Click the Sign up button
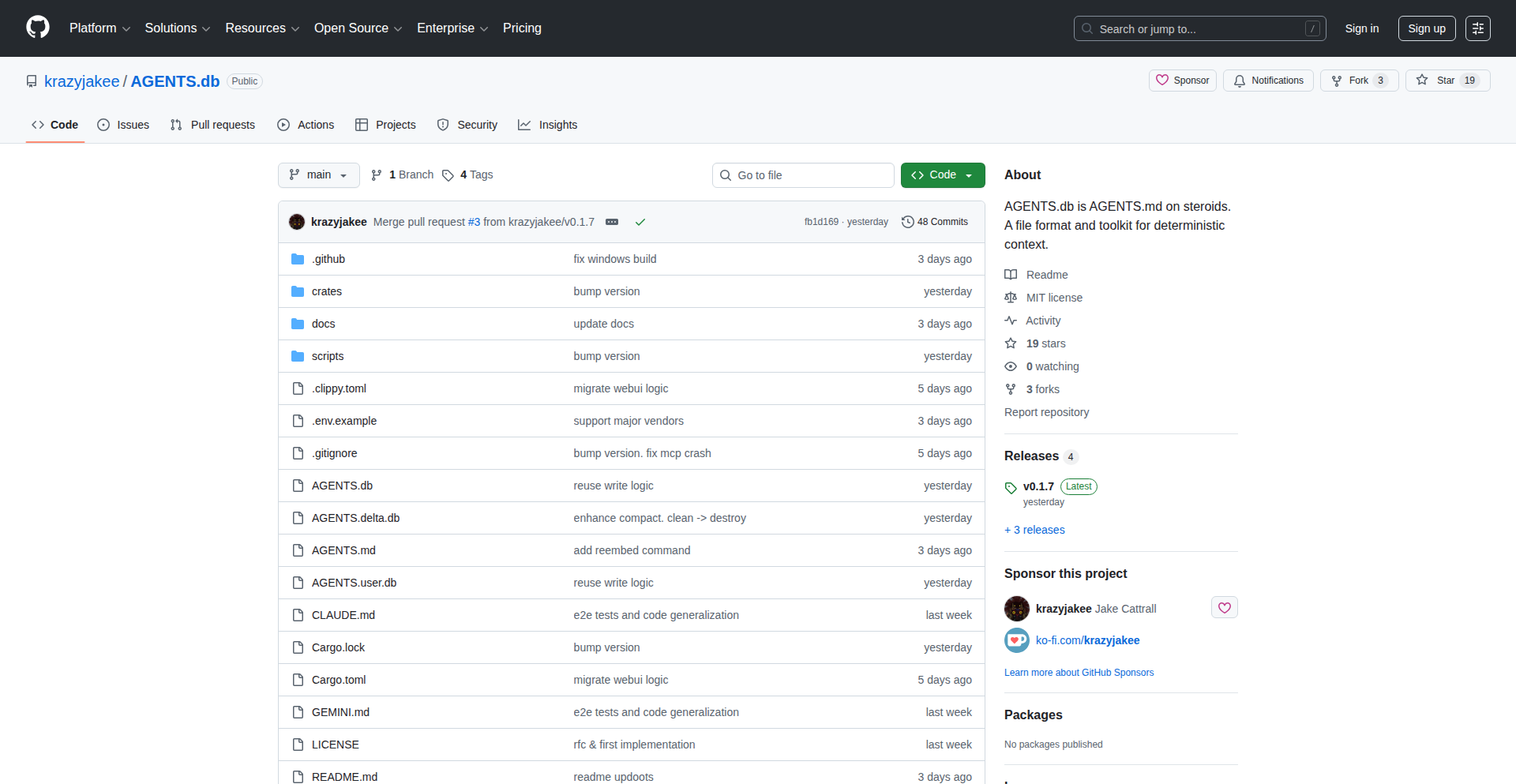This screenshot has width=1516, height=784. 1426,28
